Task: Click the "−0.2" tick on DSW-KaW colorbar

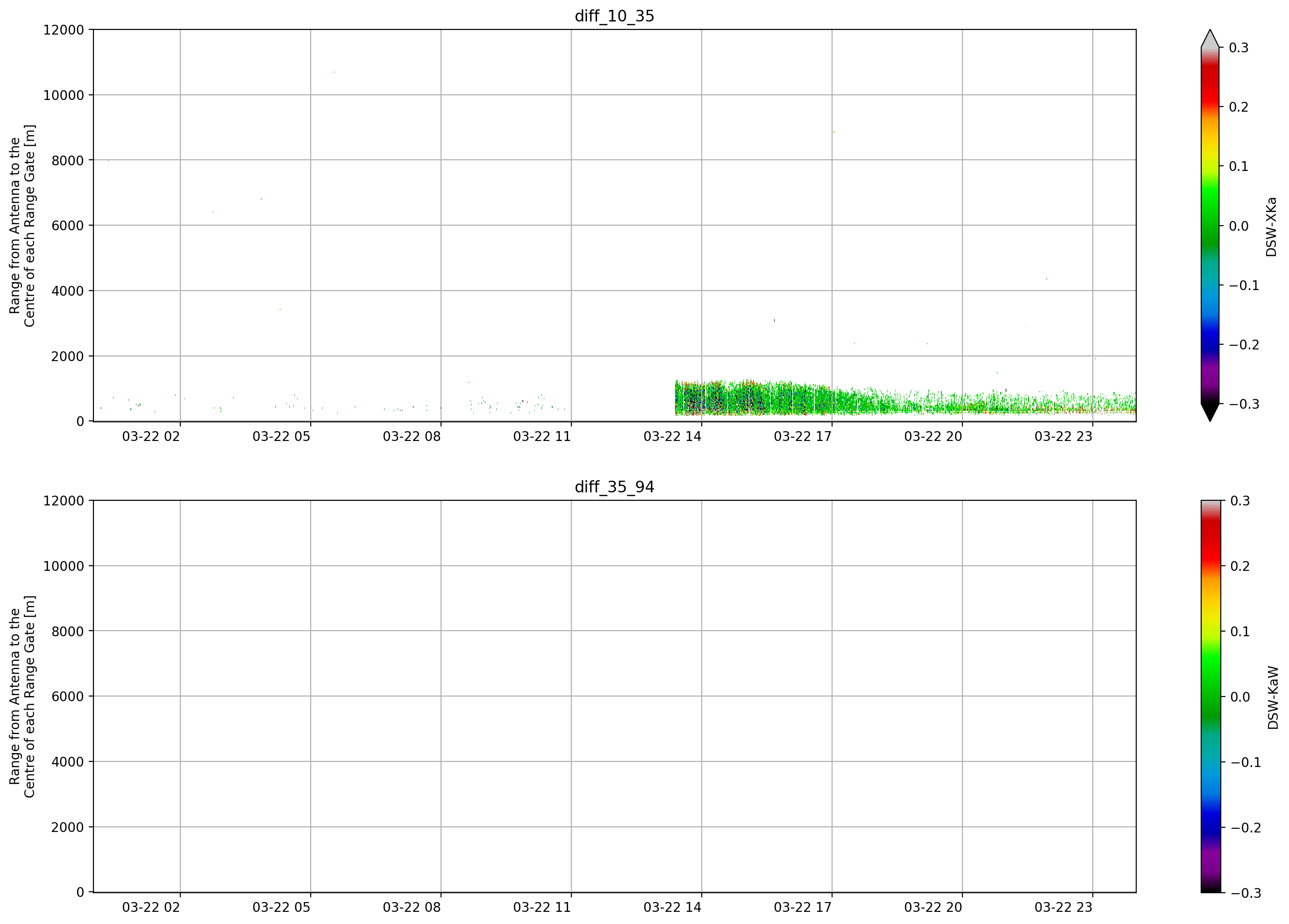Action: point(1246,827)
